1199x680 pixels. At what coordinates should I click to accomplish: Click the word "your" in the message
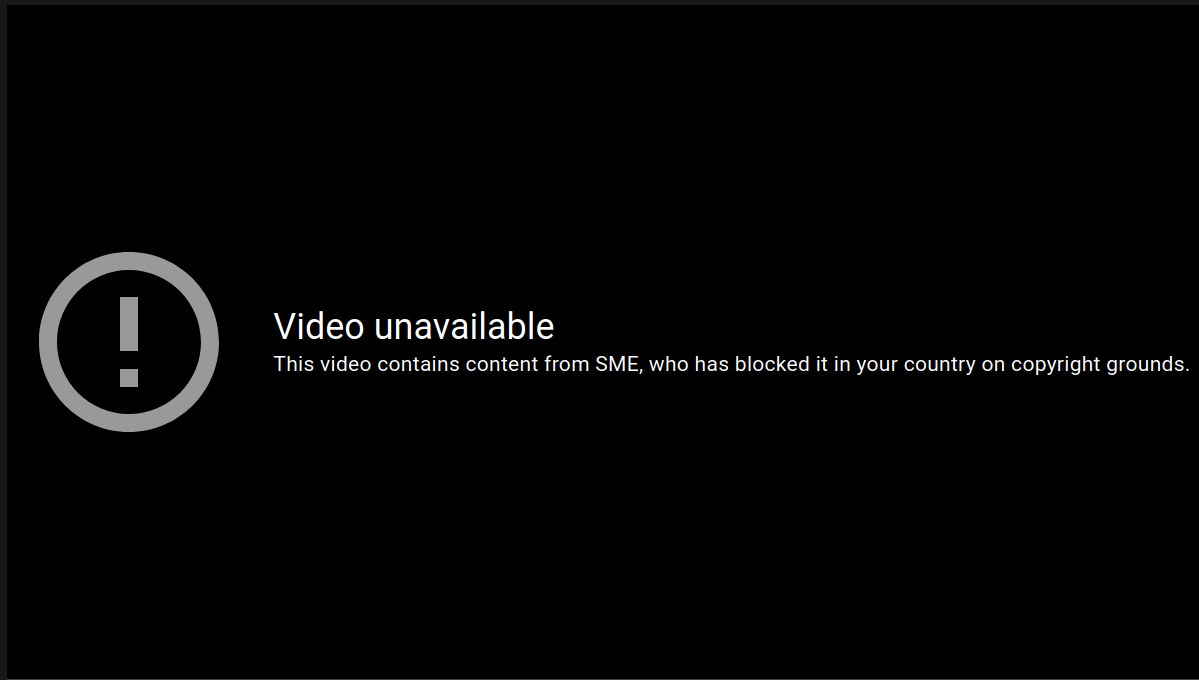coord(877,366)
